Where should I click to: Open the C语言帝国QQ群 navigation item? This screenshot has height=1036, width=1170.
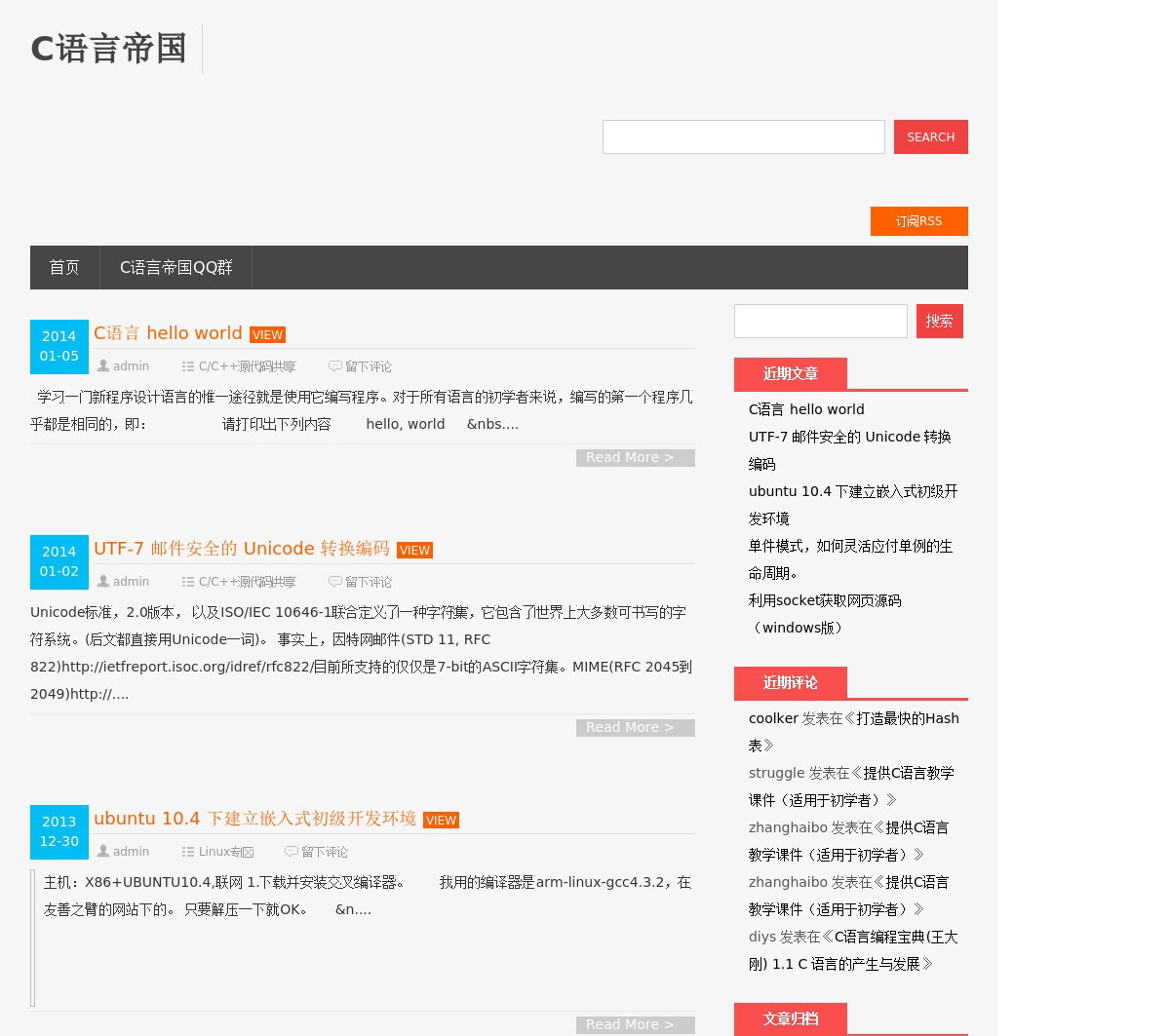(175, 267)
